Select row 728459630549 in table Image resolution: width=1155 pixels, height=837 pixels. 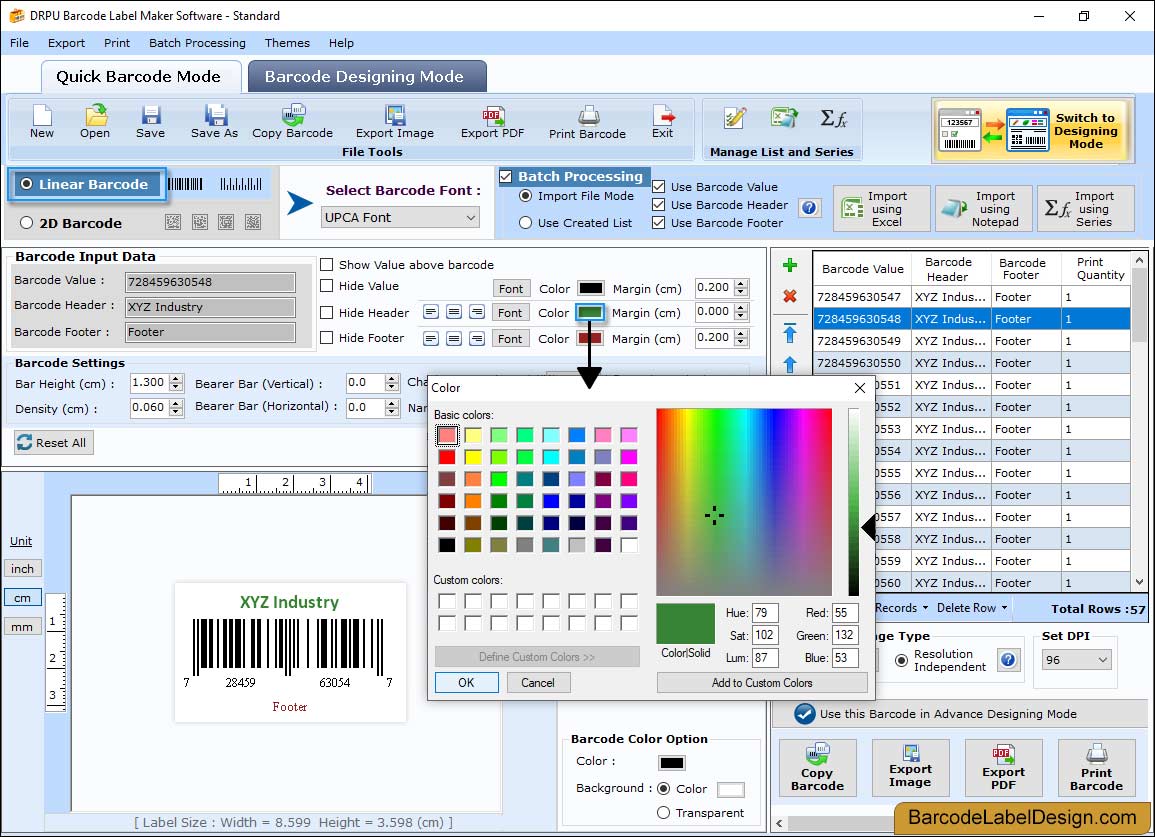pos(972,340)
